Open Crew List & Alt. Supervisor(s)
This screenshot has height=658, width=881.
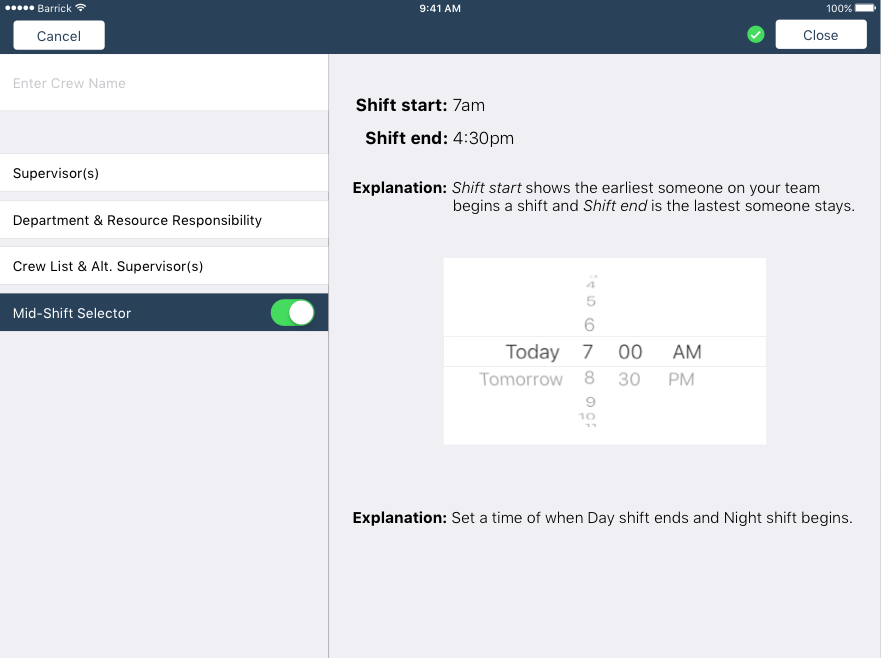coord(164,267)
